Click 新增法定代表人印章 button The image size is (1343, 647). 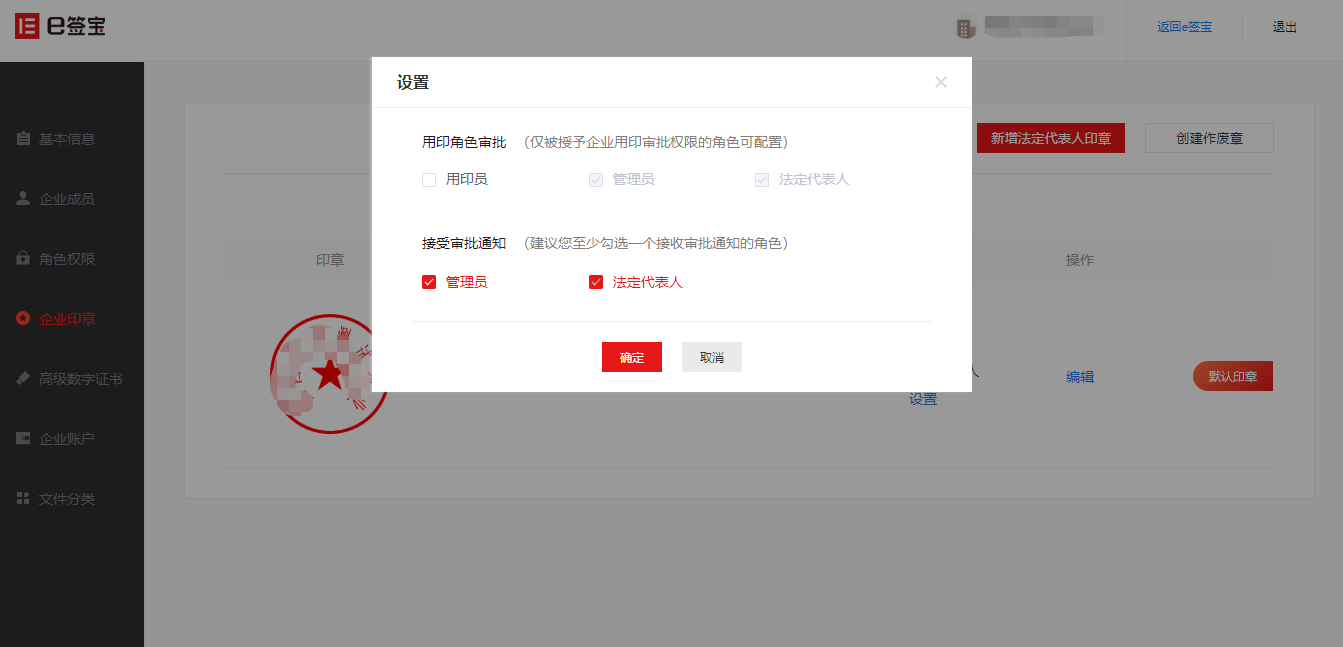coord(1051,138)
